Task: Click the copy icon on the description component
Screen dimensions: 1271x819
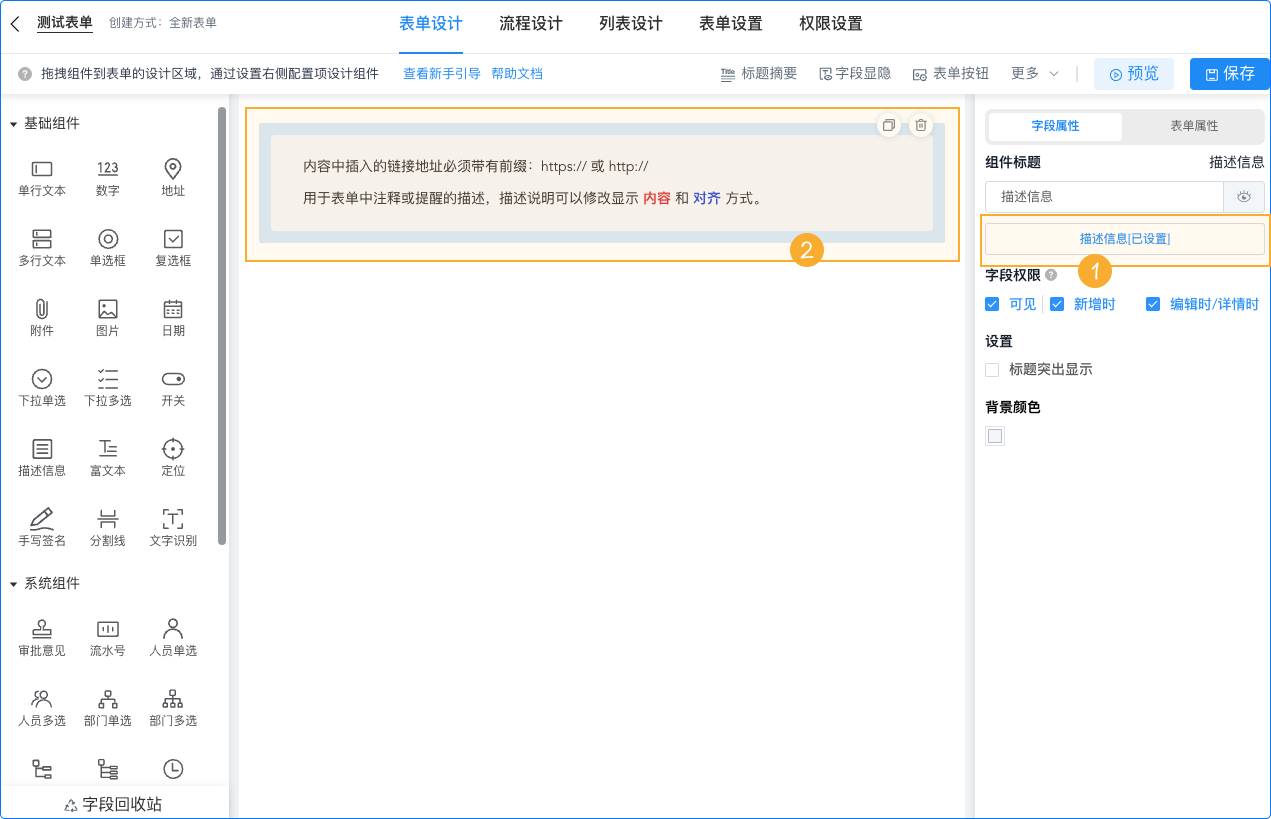Action: click(888, 124)
